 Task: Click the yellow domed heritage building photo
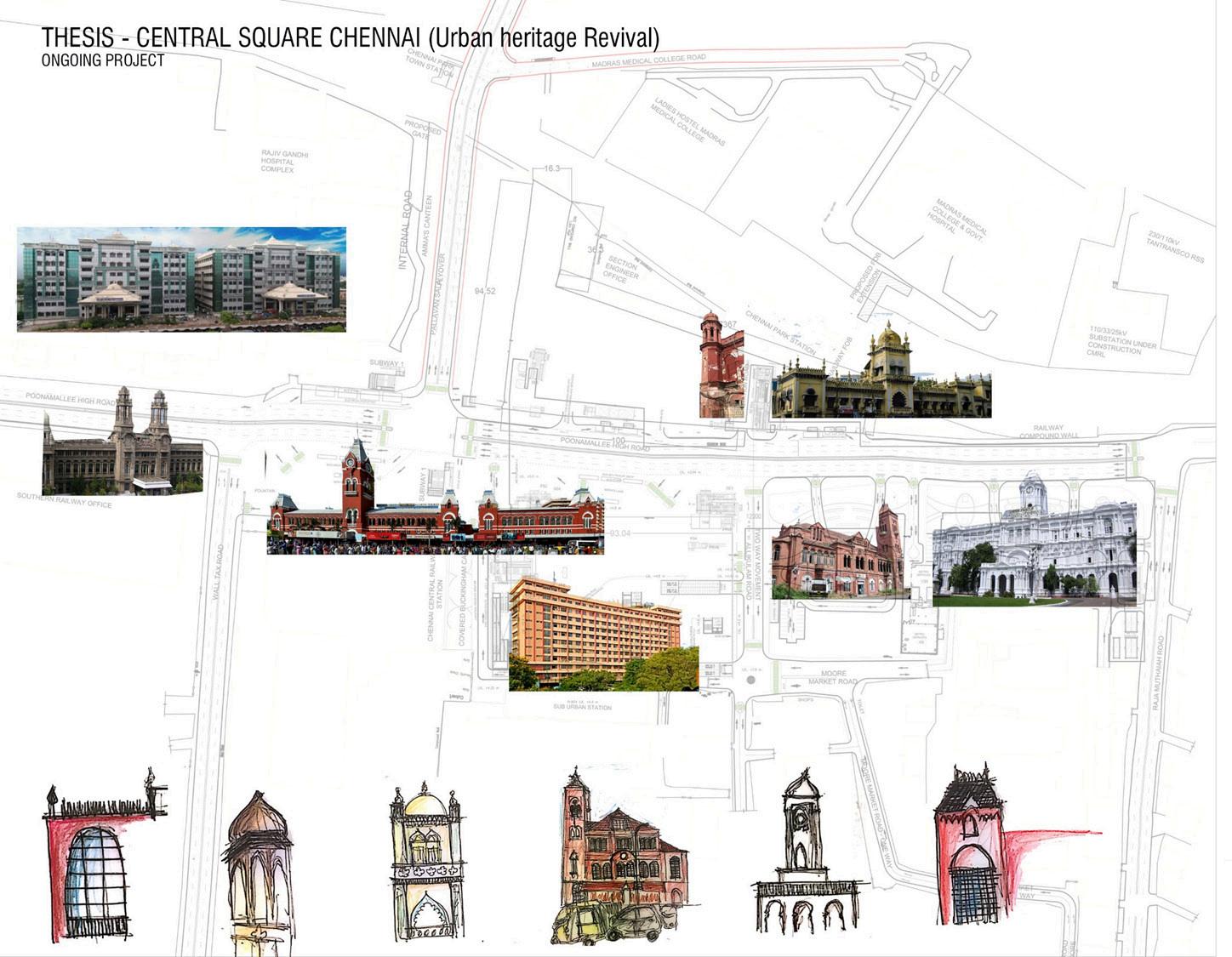[x=881, y=370]
